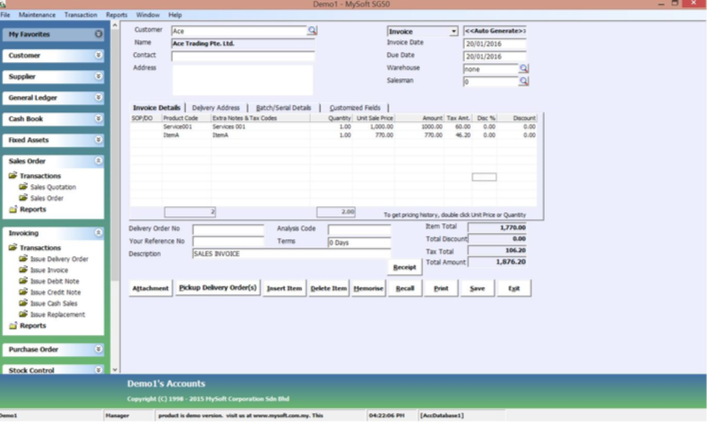Open the Window menu

148,15
